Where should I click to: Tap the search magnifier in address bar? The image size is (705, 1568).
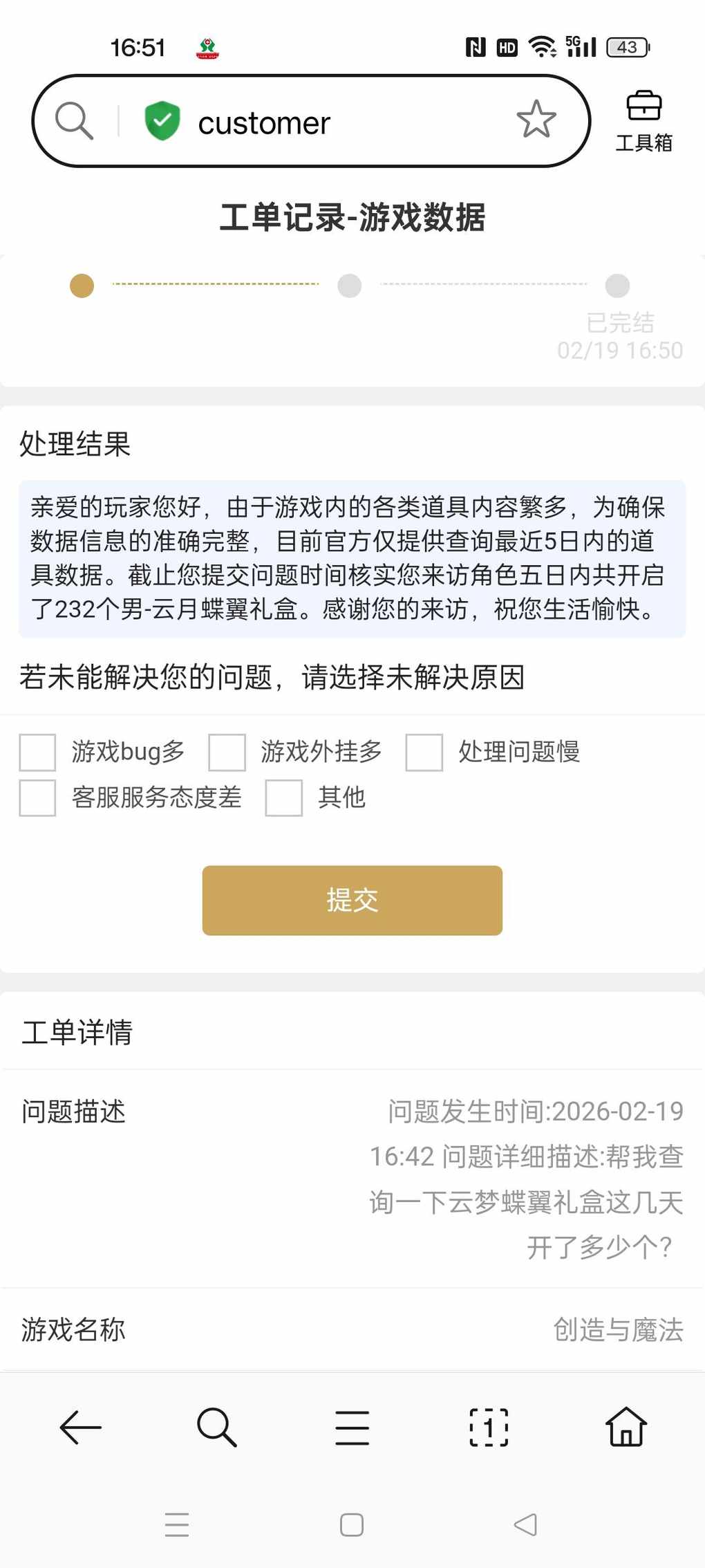pos(74,121)
